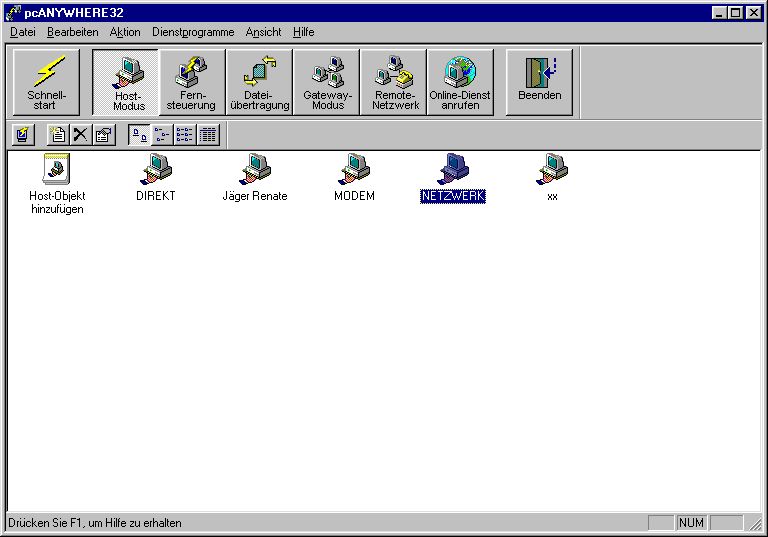
Task: Open properties icon in small toolbar
Action: (104, 135)
